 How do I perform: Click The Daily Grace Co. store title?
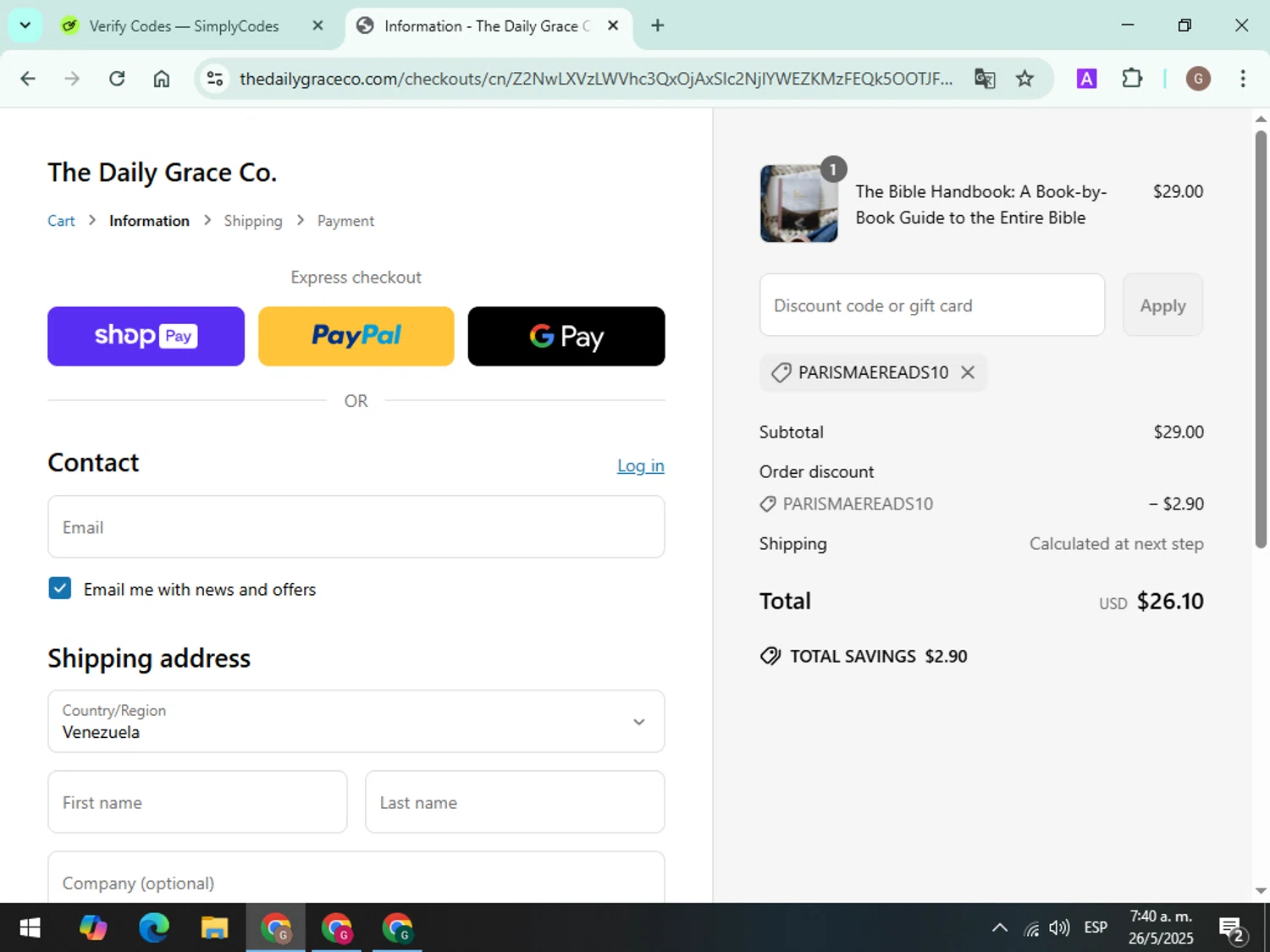click(x=162, y=173)
